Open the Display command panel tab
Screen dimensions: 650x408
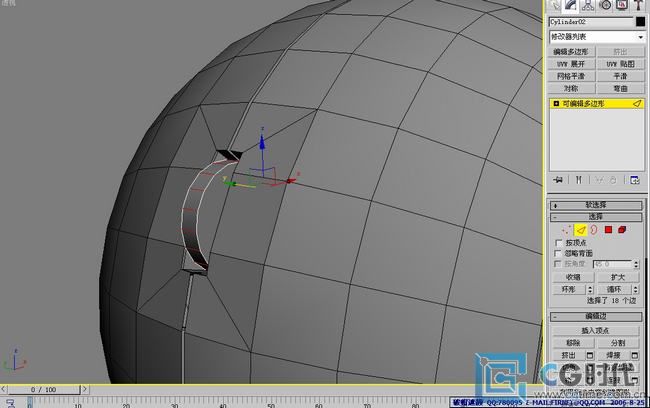[622, 5]
